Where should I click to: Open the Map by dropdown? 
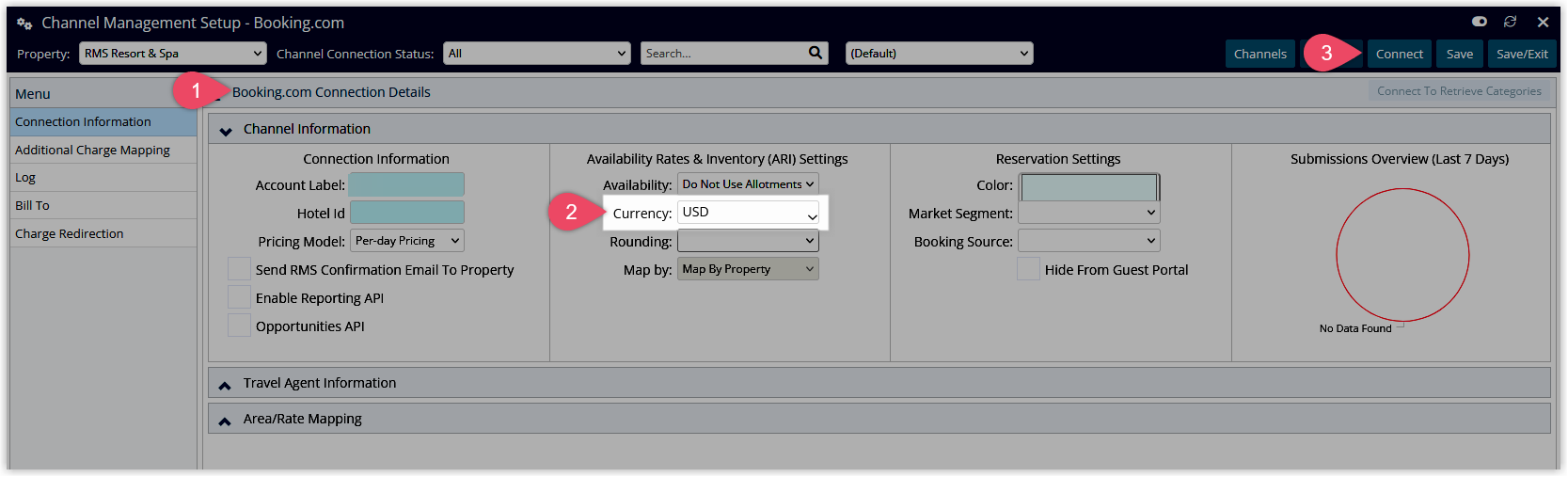[748, 269]
